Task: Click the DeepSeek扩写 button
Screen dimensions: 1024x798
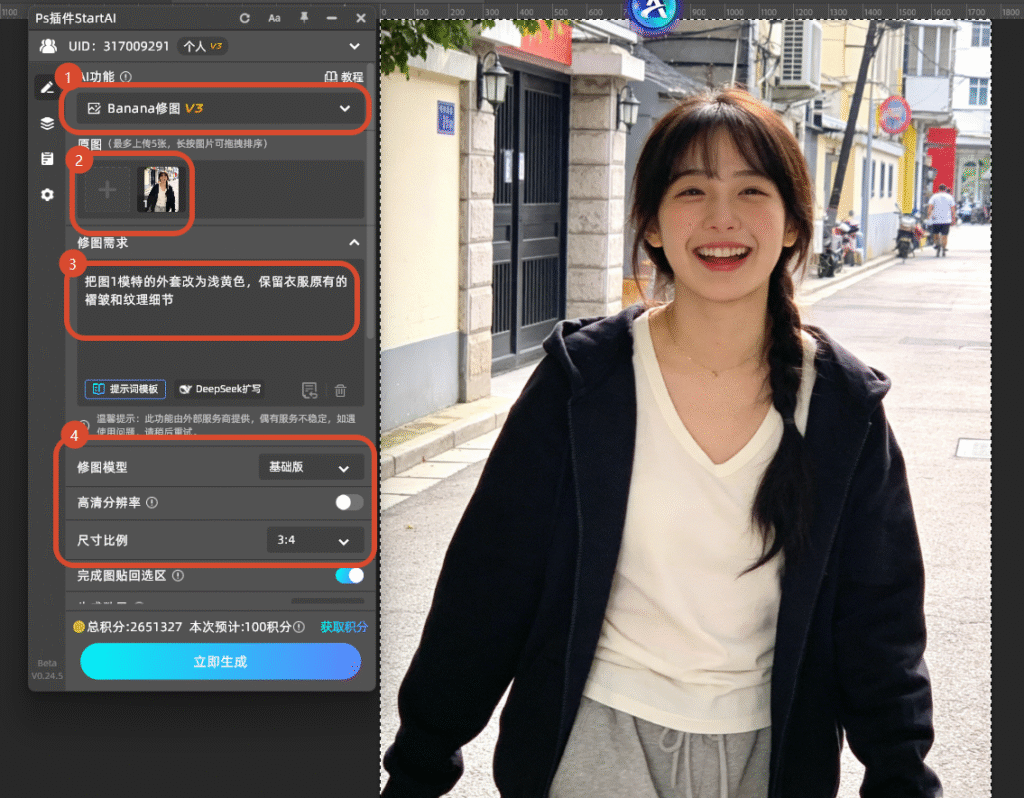Action: click(220, 389)
